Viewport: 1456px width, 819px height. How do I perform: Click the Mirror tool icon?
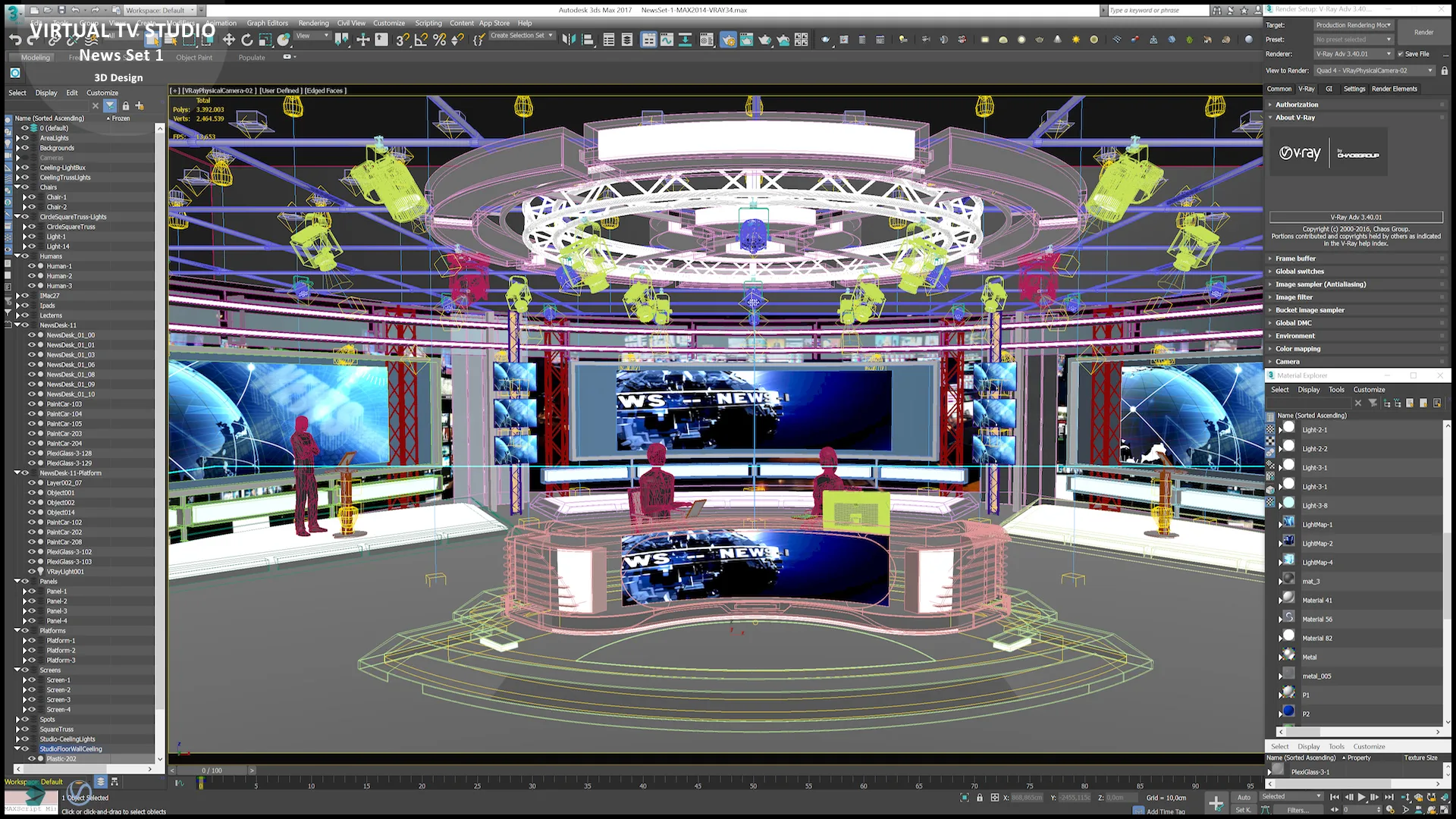pos(568,40)
